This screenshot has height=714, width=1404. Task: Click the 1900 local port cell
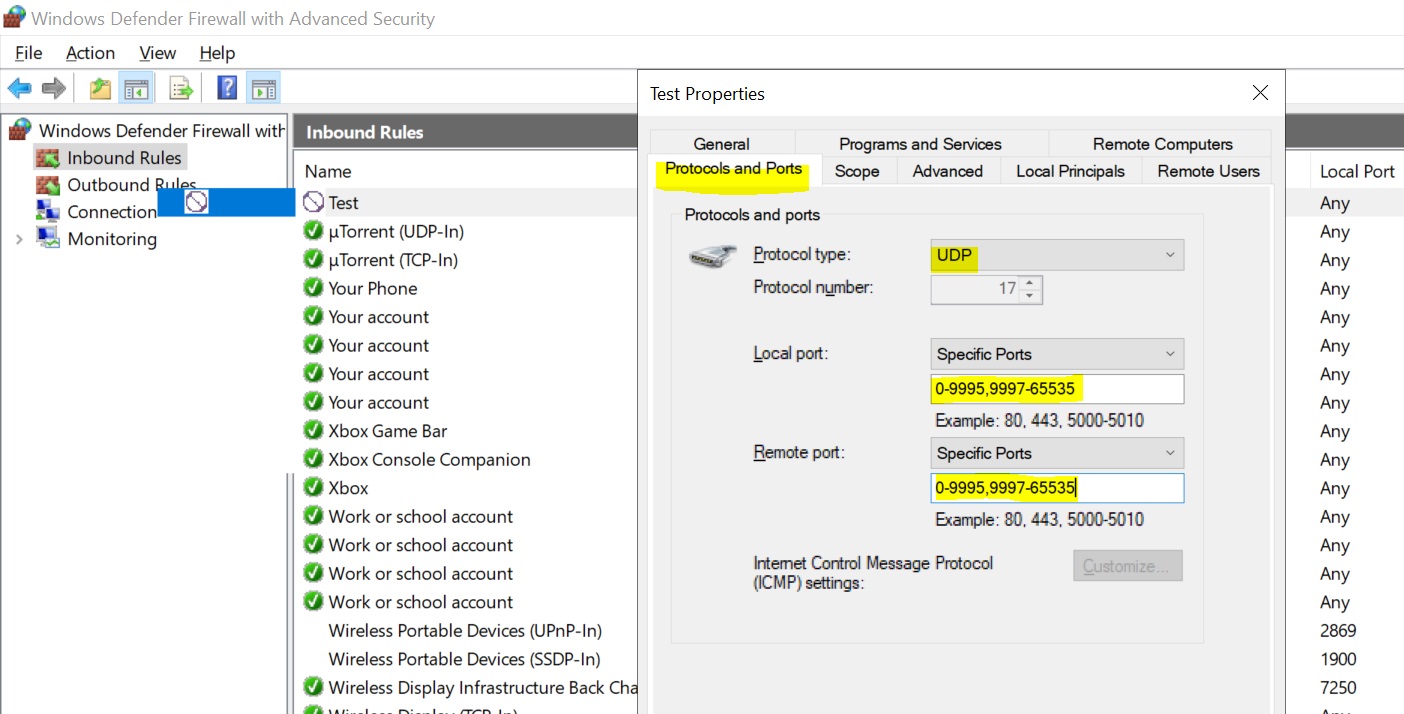pos(1338,659)
